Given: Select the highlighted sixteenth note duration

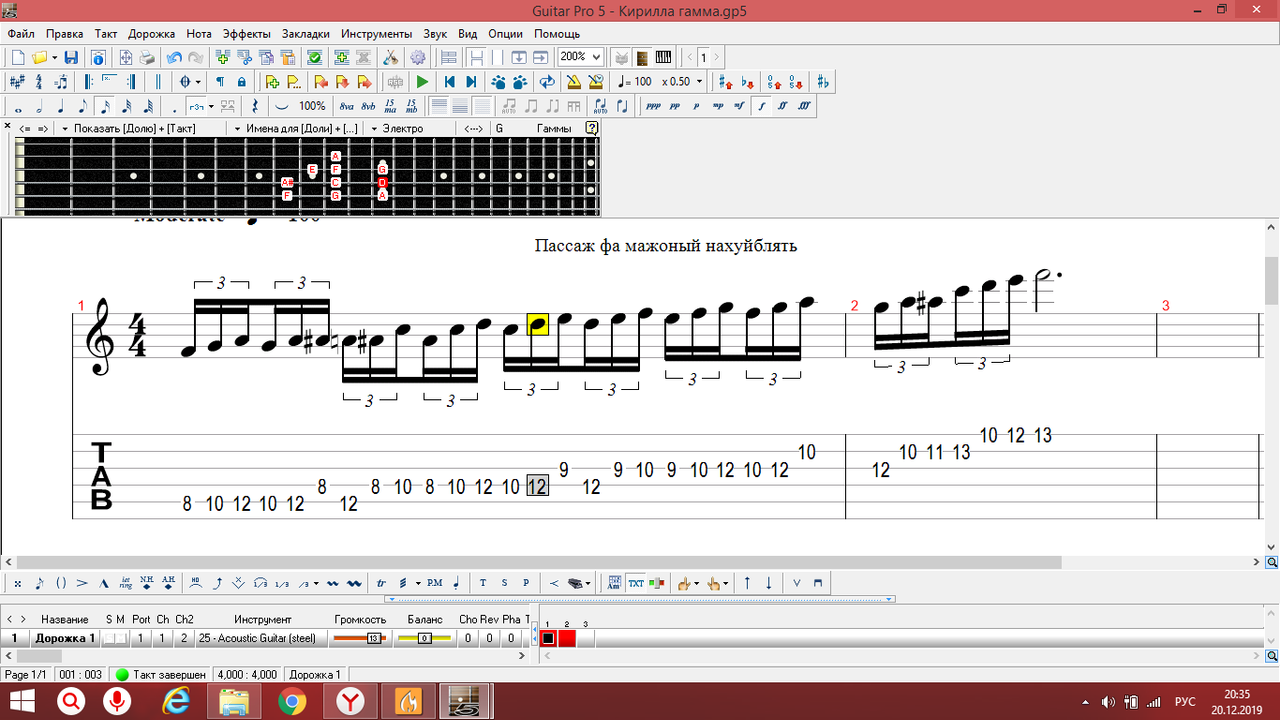Looking at the screenshot, I should tap(104, 105).
